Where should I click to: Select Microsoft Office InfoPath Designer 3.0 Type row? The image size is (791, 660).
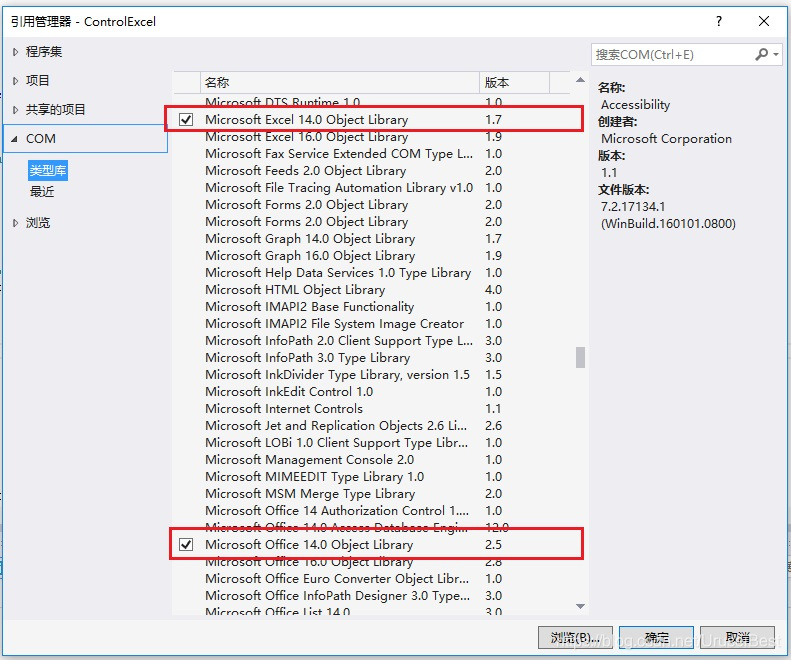tap(373, 596)
